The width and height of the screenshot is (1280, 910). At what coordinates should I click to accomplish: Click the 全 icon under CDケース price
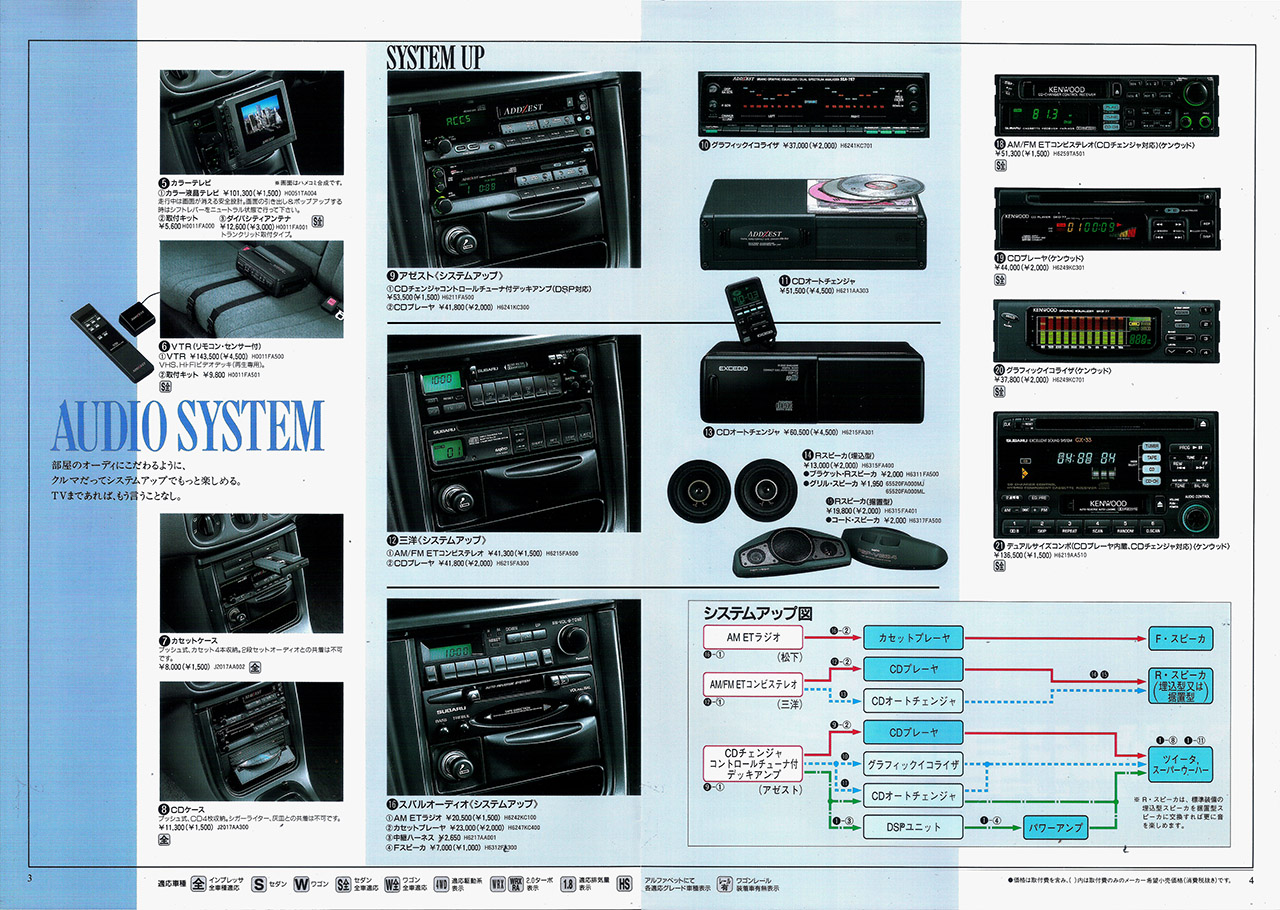tap(165, 842)
